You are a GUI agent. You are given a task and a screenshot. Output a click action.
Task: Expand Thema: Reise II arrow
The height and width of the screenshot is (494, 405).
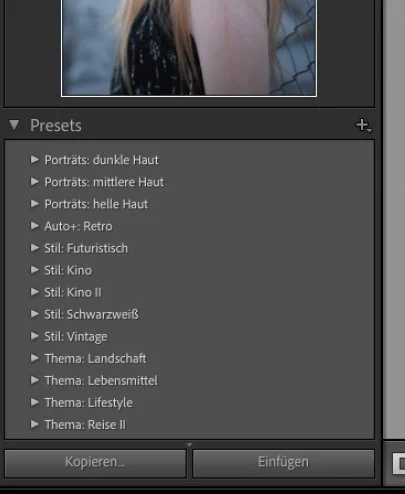pyautogui.click(x=35, y=424)
